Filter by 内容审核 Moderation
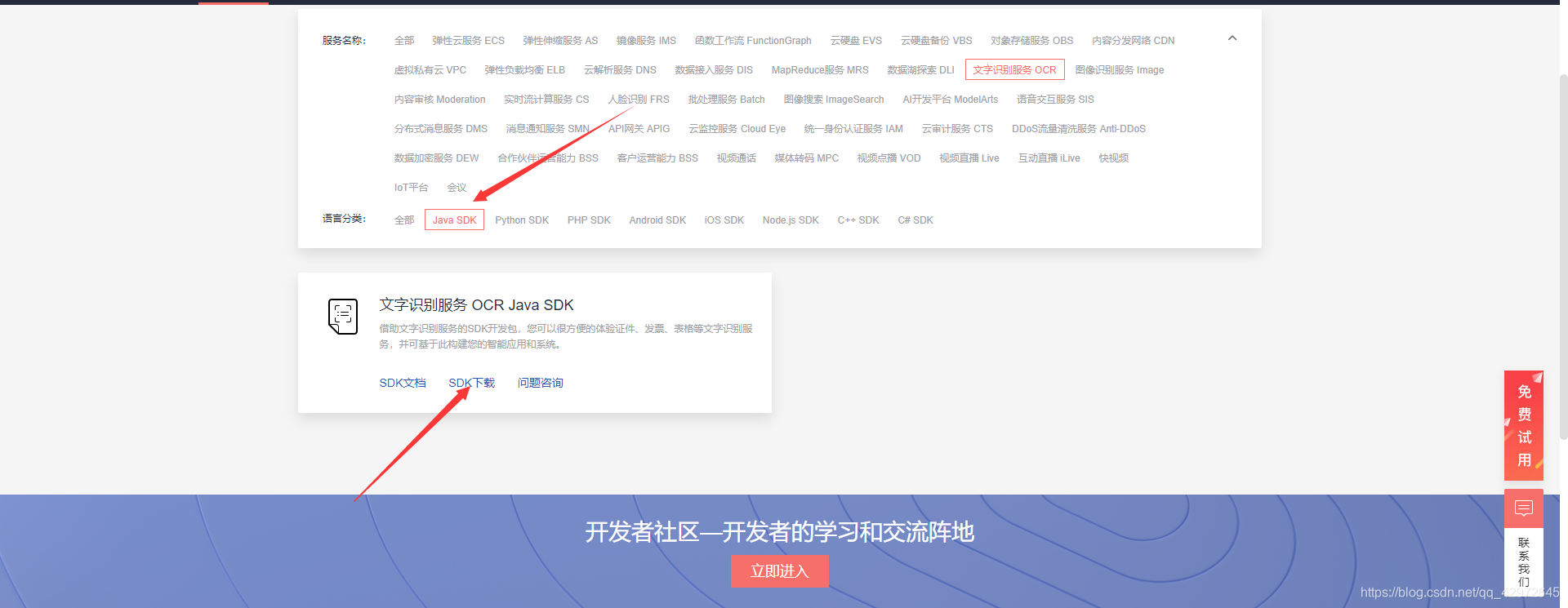1568x608 pixels. tap(439, 100)
